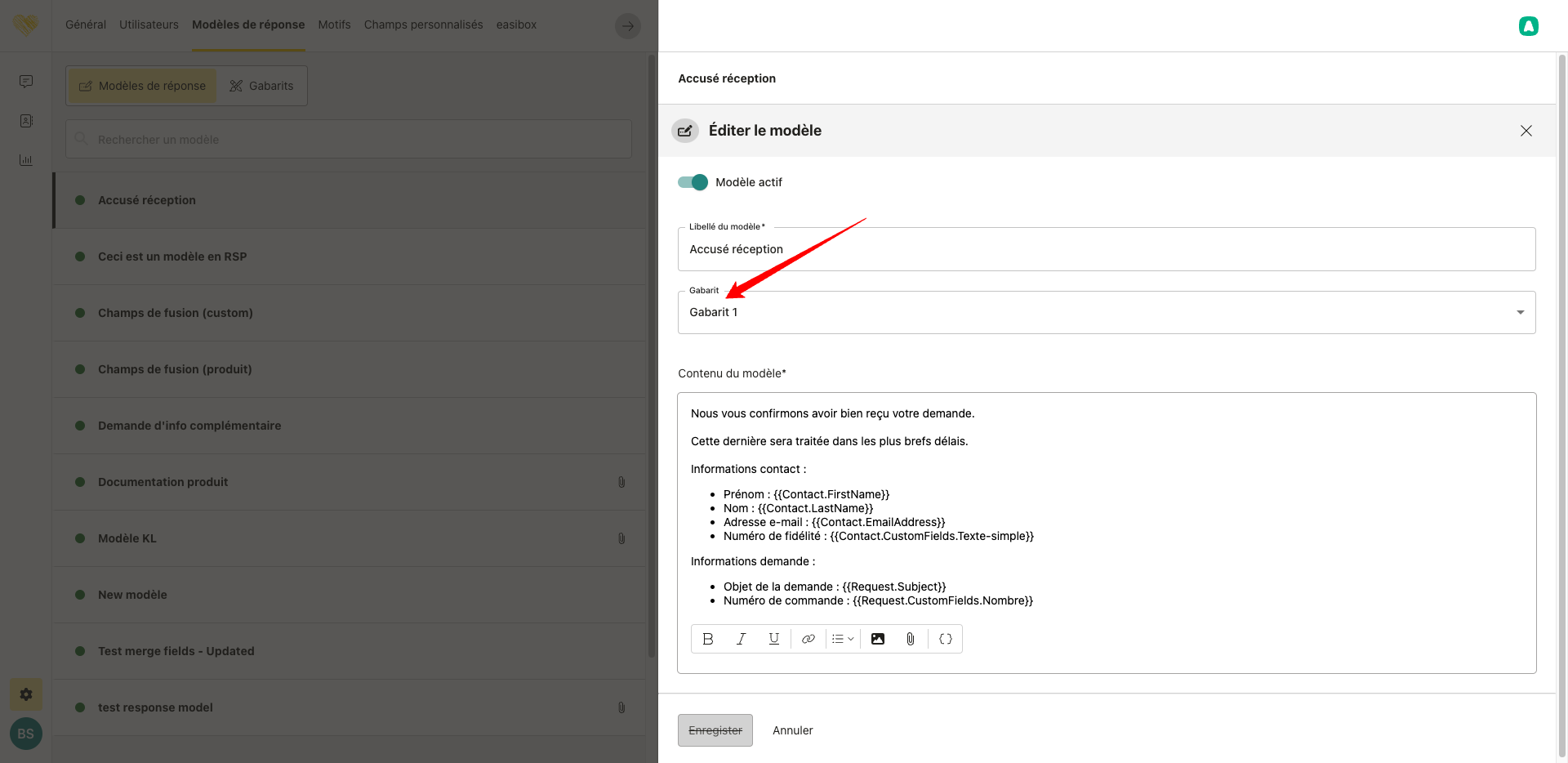Click the Libellé du modèle field
Image resolution: width=1568 pixels, height=763 pixels.
point(1106,250)
